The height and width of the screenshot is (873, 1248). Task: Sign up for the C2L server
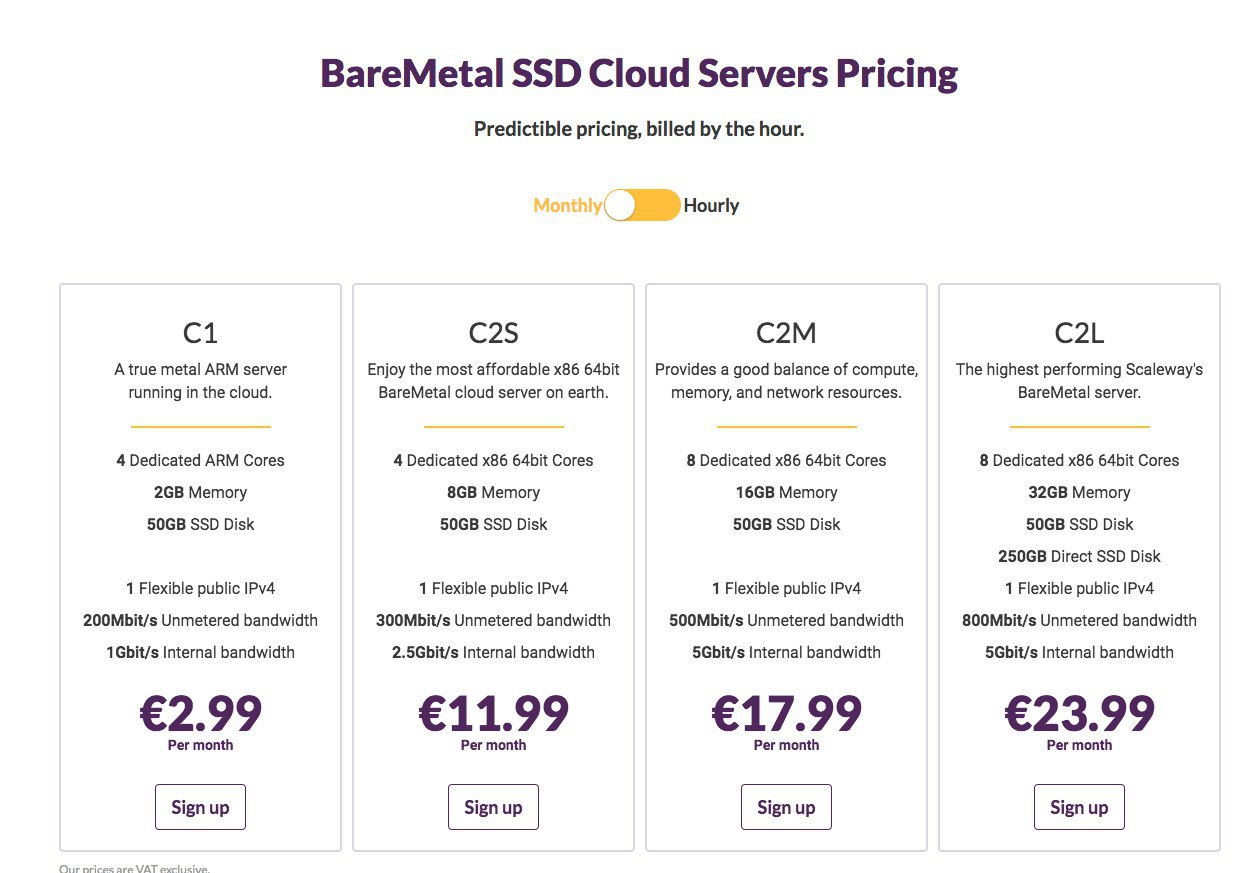pos(1079,807)
